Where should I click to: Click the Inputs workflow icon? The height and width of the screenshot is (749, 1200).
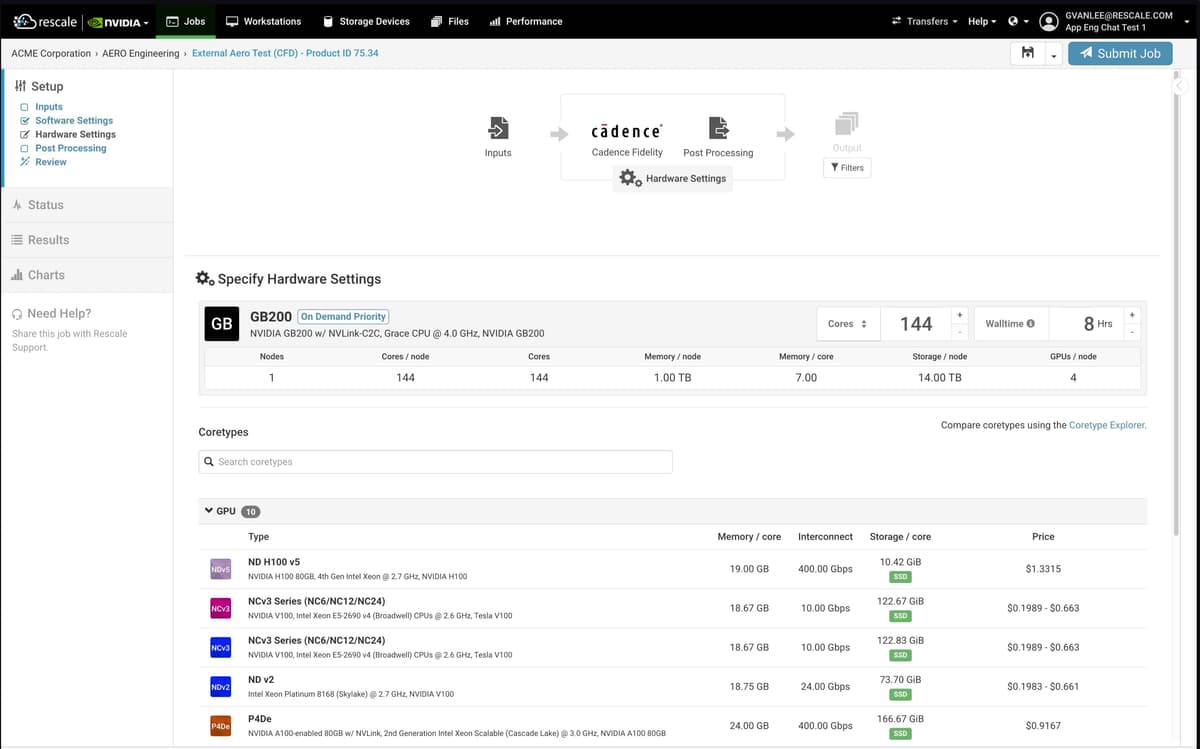pyautogui.click(x=498, y=127)
